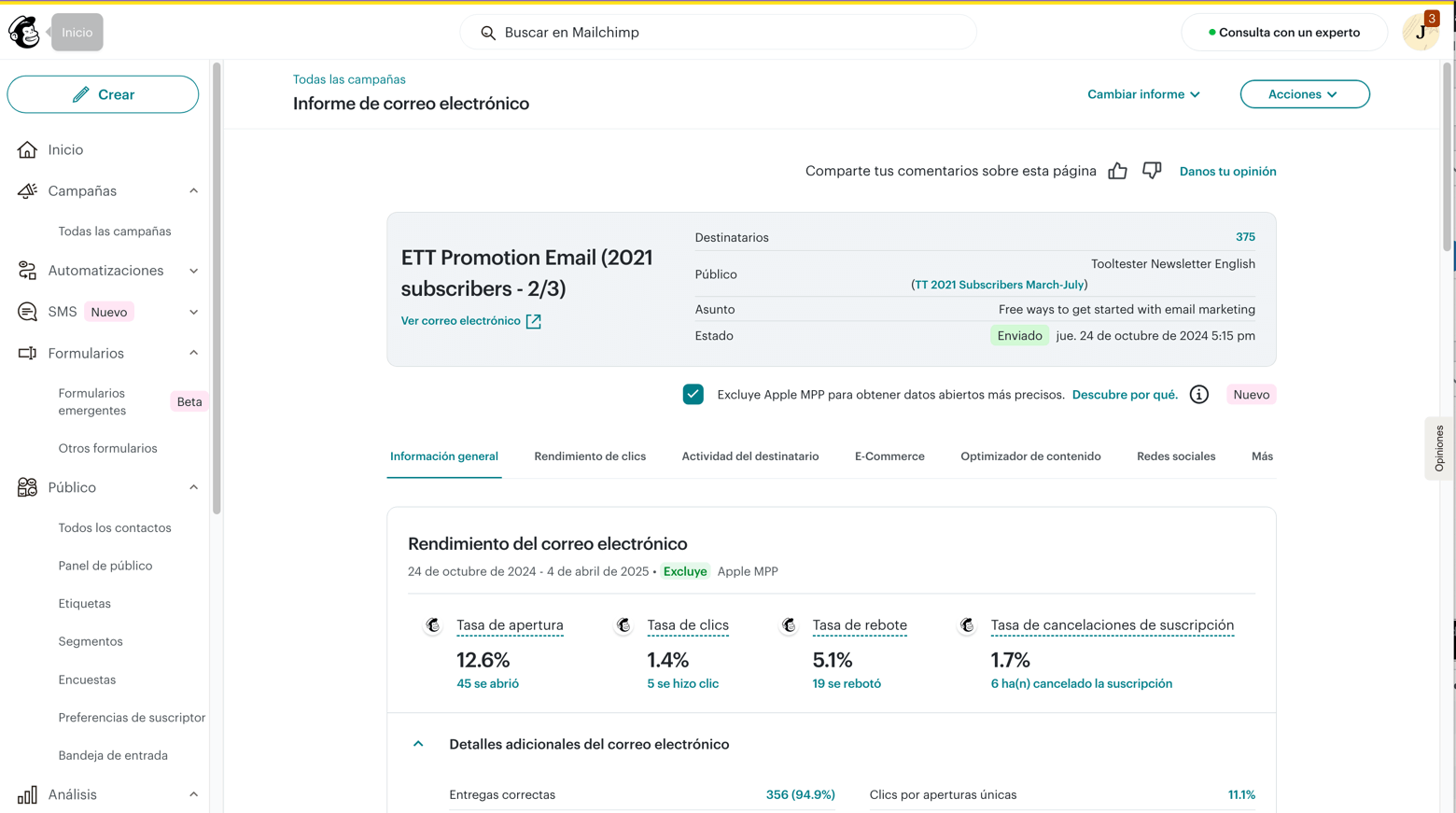1456x813 pixels.
Task: Click the Freddie icon beside Tasa de clics
Action: (624, 625)
